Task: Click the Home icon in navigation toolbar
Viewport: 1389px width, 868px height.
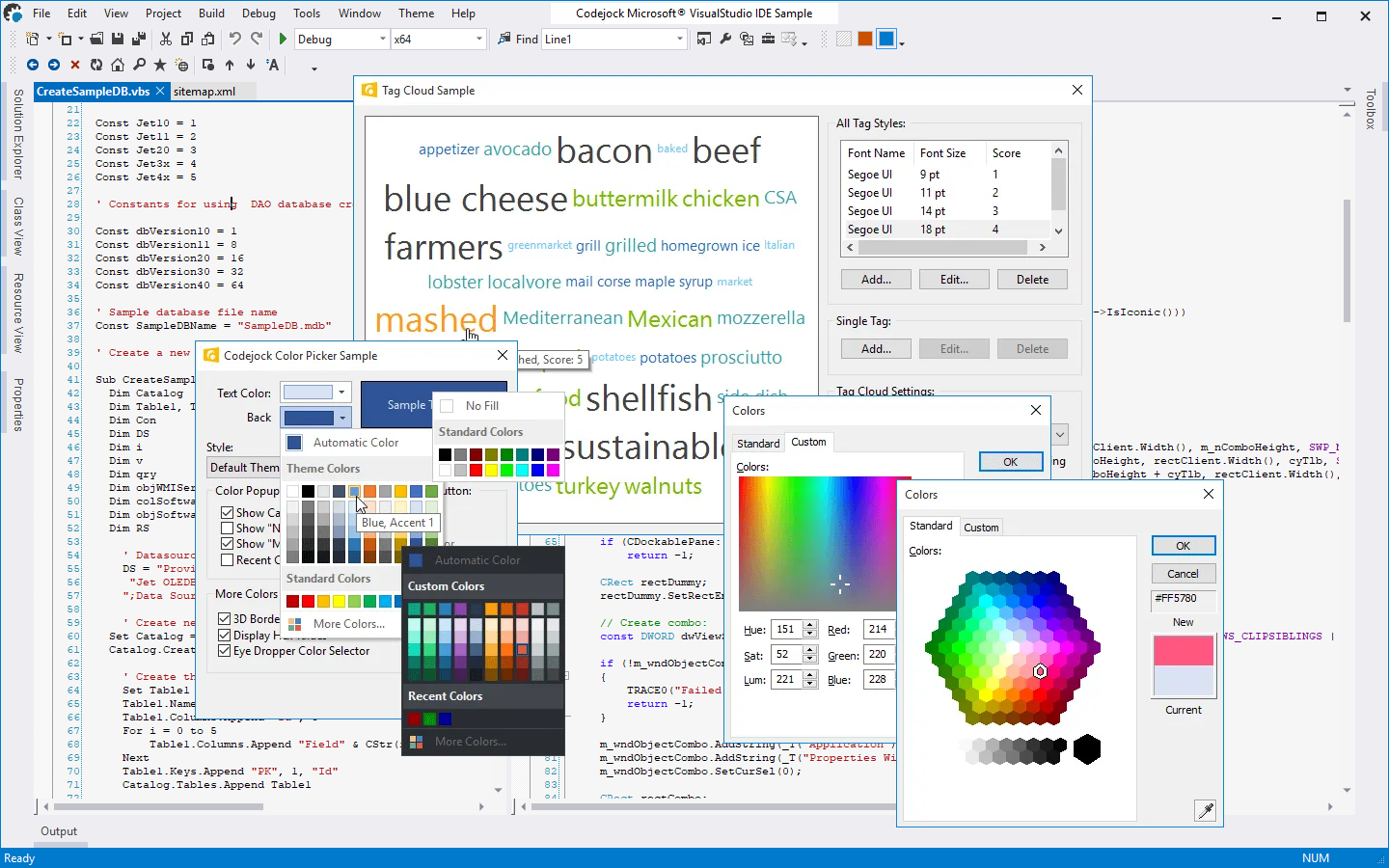Action: click(x=118, y=65)
